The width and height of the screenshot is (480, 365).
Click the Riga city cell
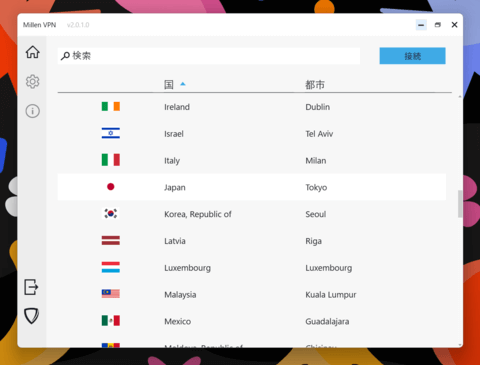tap(313, 241)
